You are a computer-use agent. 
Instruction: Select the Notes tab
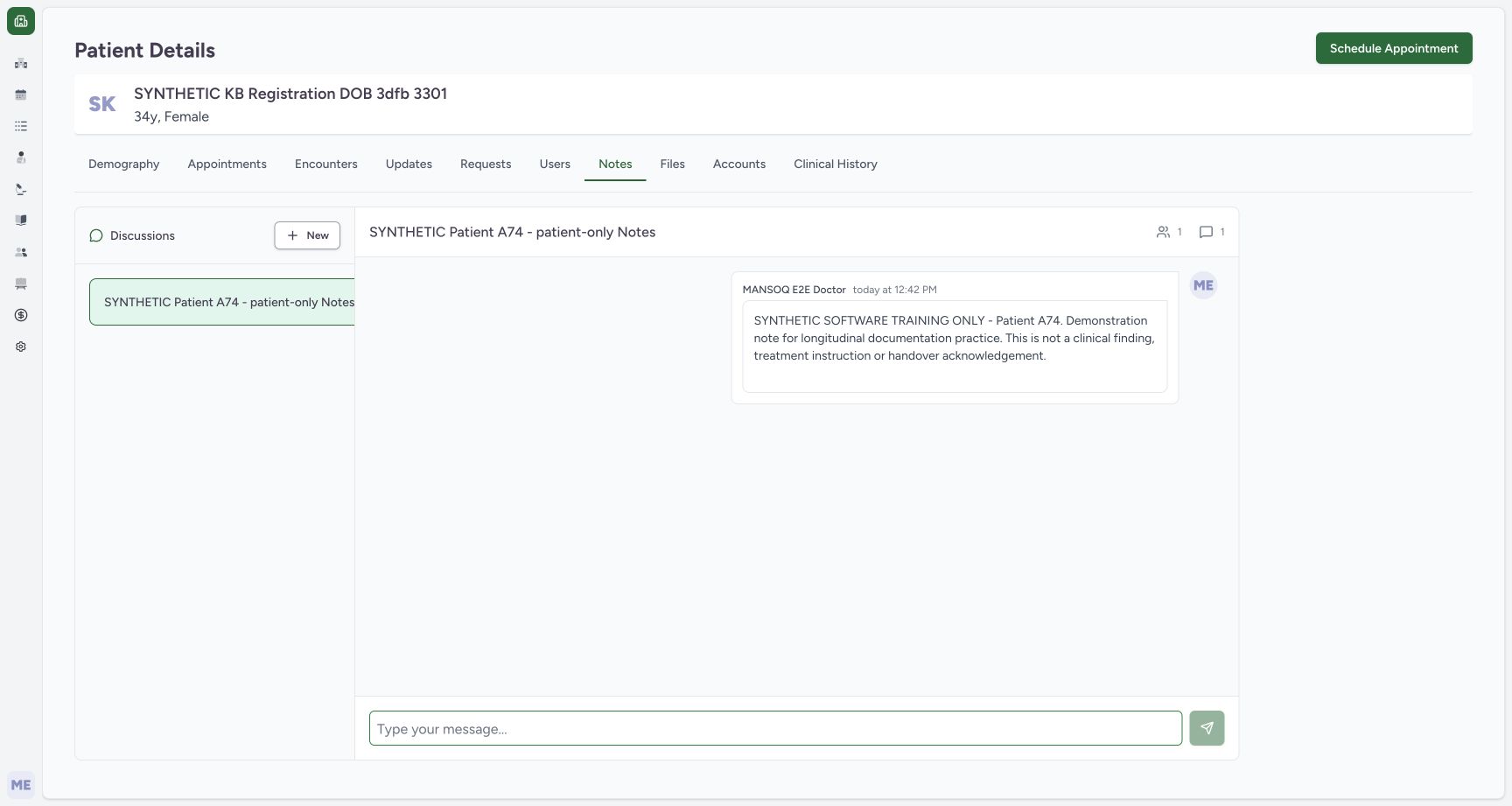pos(615,164)
